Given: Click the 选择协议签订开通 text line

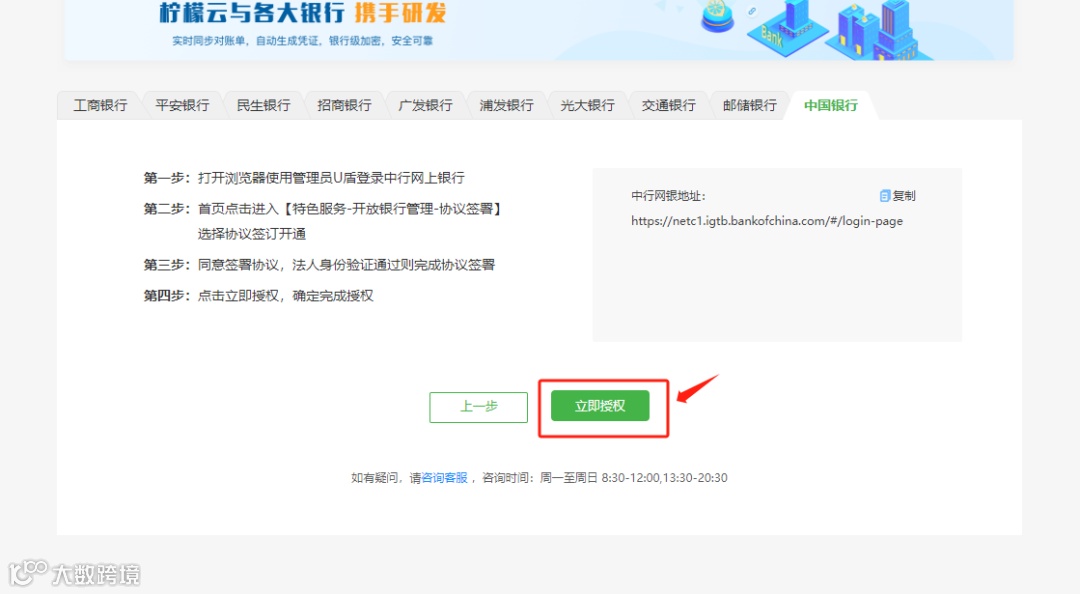Looking at the screenshot, I should 251,234.
